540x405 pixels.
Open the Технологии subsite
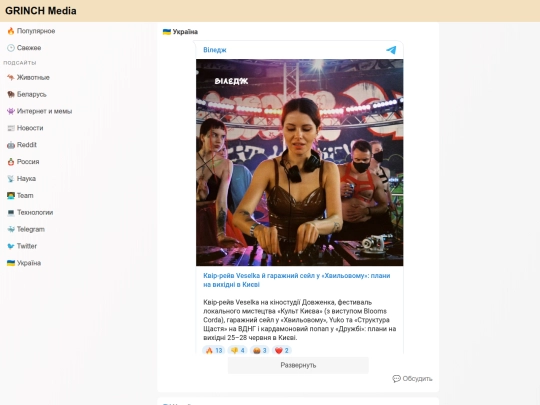point(35,212)
